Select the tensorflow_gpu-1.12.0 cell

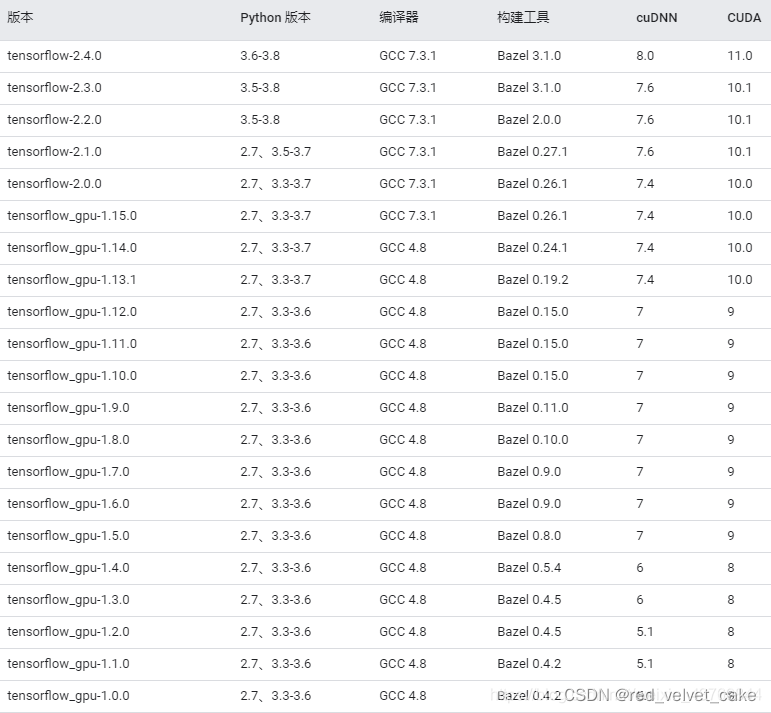[x=72, y=312]
